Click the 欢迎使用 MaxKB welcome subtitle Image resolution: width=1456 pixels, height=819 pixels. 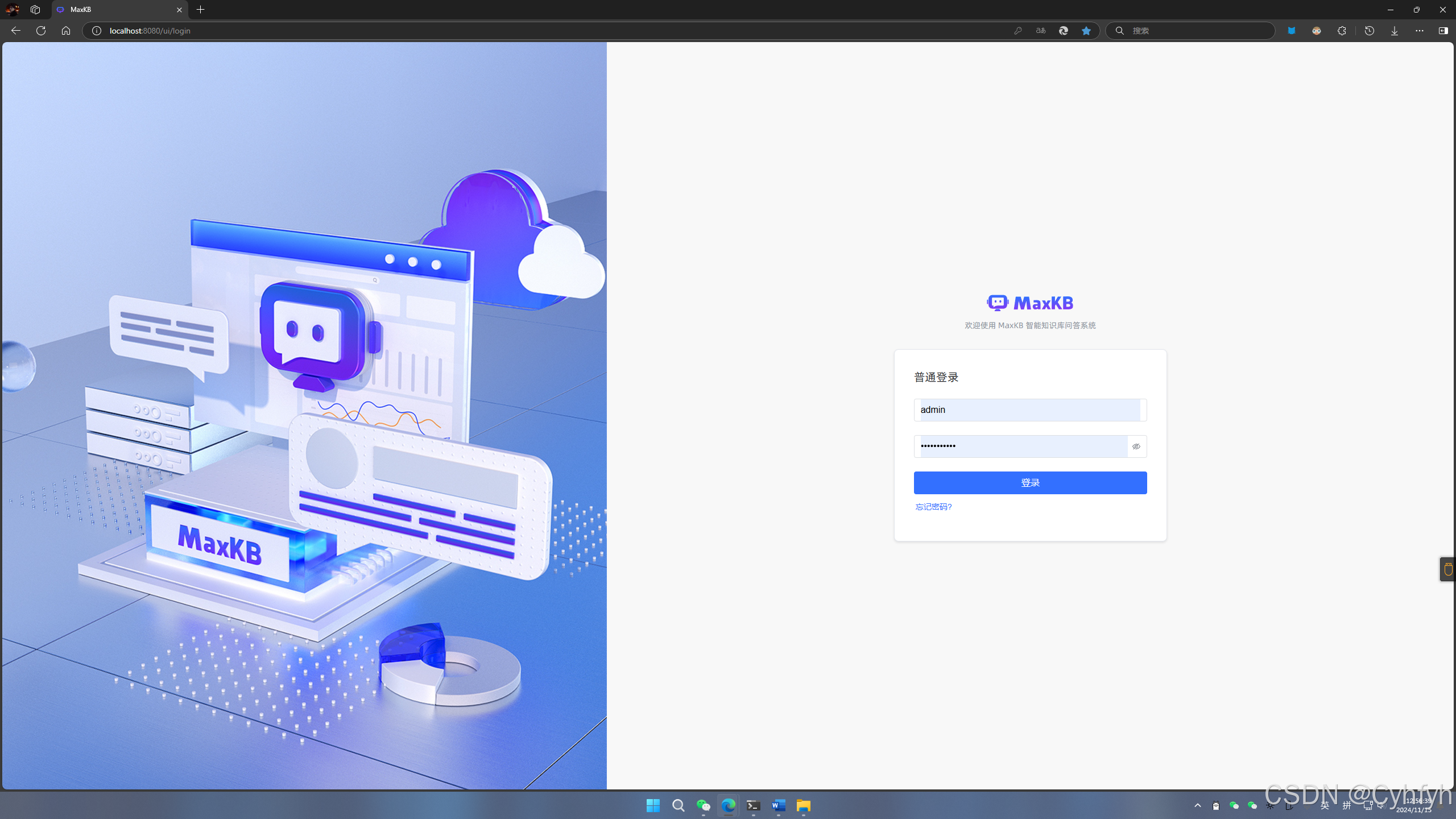pos(1030,325)
